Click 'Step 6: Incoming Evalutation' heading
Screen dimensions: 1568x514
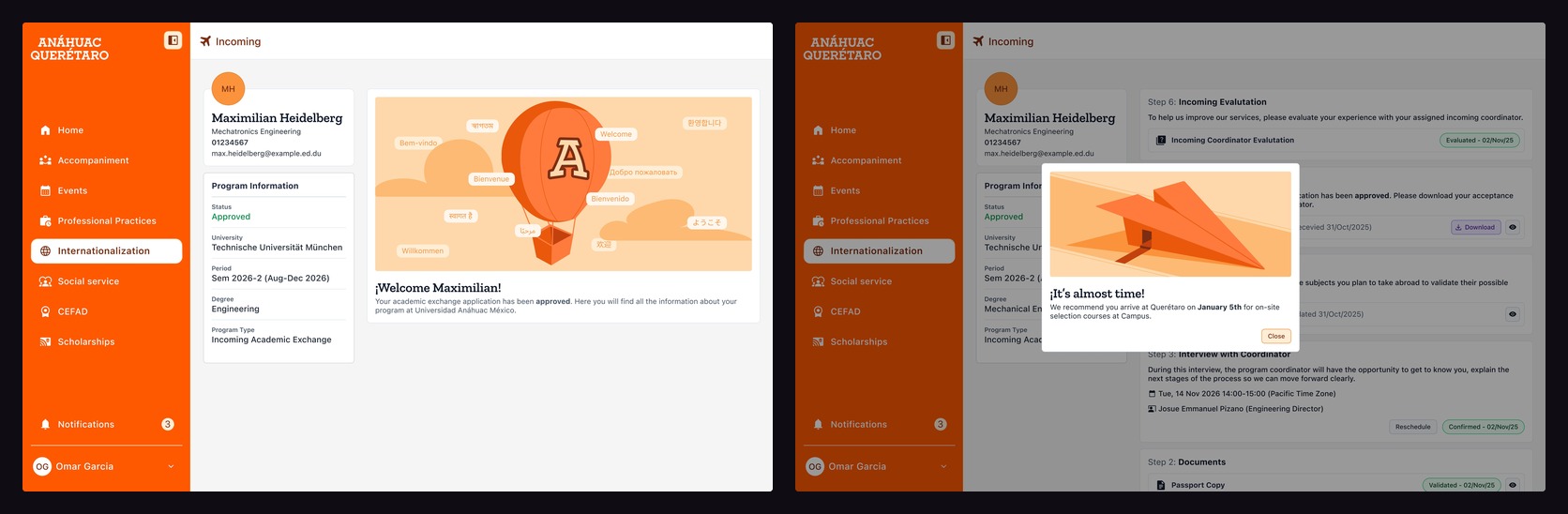[1207, 102]
